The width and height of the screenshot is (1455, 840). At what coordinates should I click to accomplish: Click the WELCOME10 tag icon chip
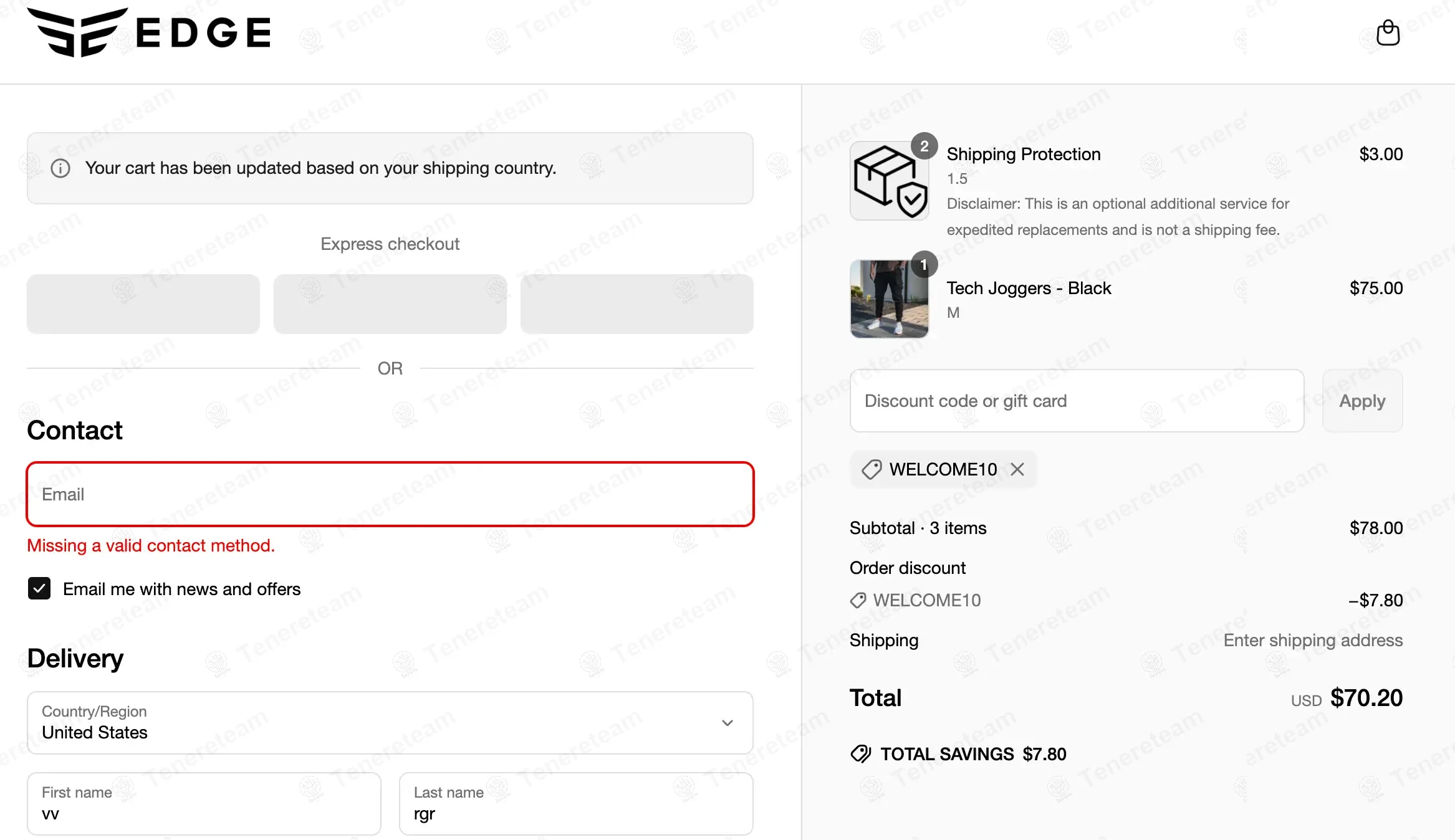[x=872, y=469]
